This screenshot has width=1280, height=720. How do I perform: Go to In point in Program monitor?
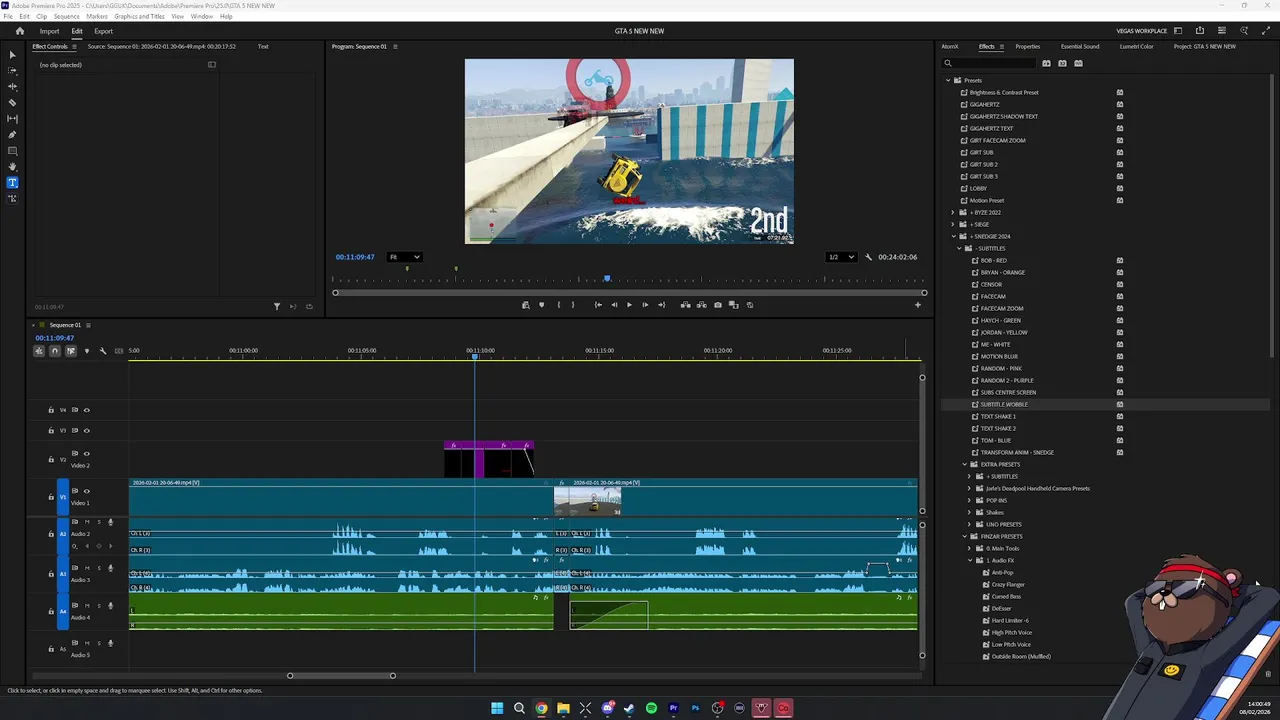(598, 305)
